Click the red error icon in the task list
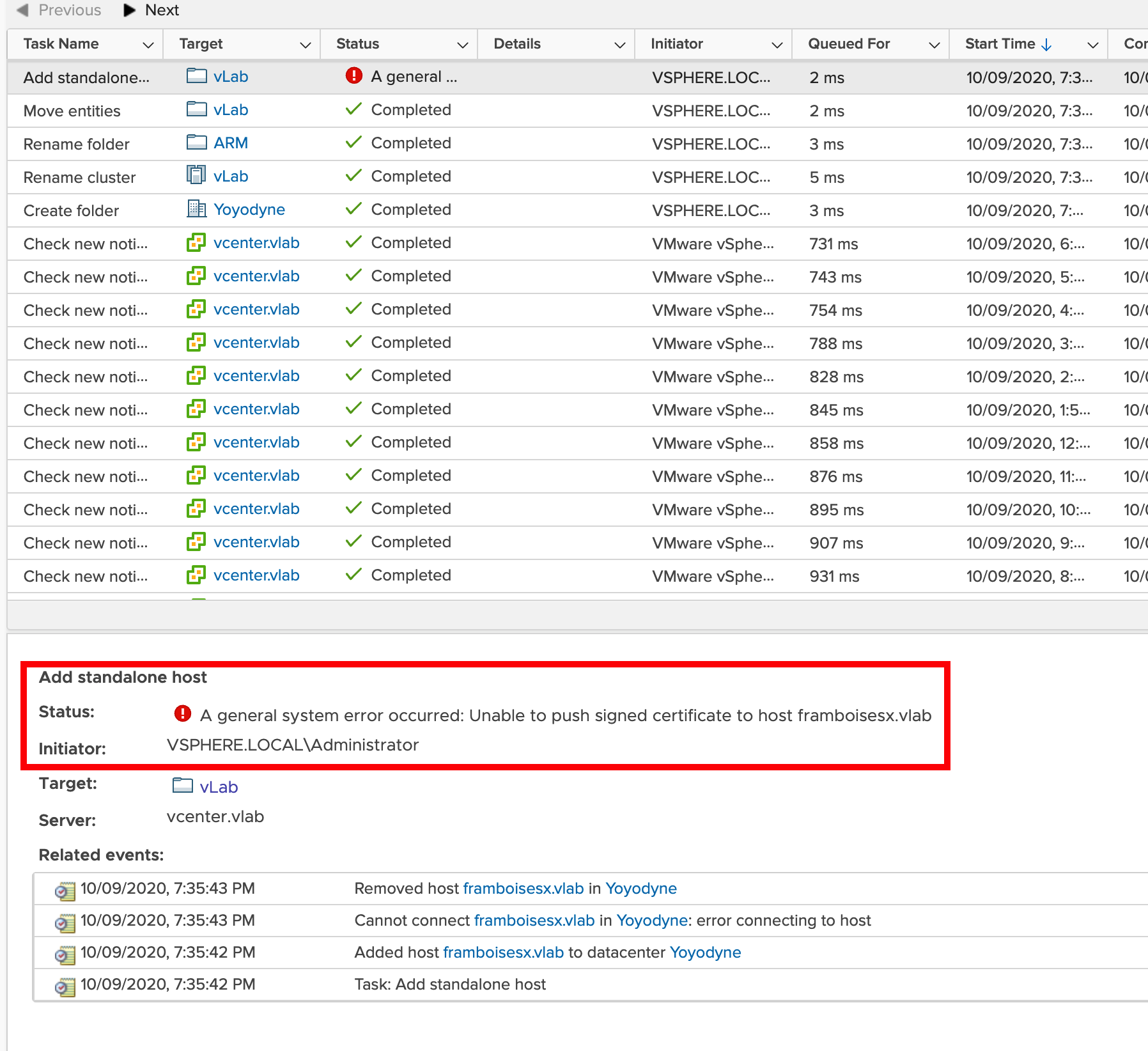The height and width of the screenshot is (1051, 1148). [x=353, y=75]
